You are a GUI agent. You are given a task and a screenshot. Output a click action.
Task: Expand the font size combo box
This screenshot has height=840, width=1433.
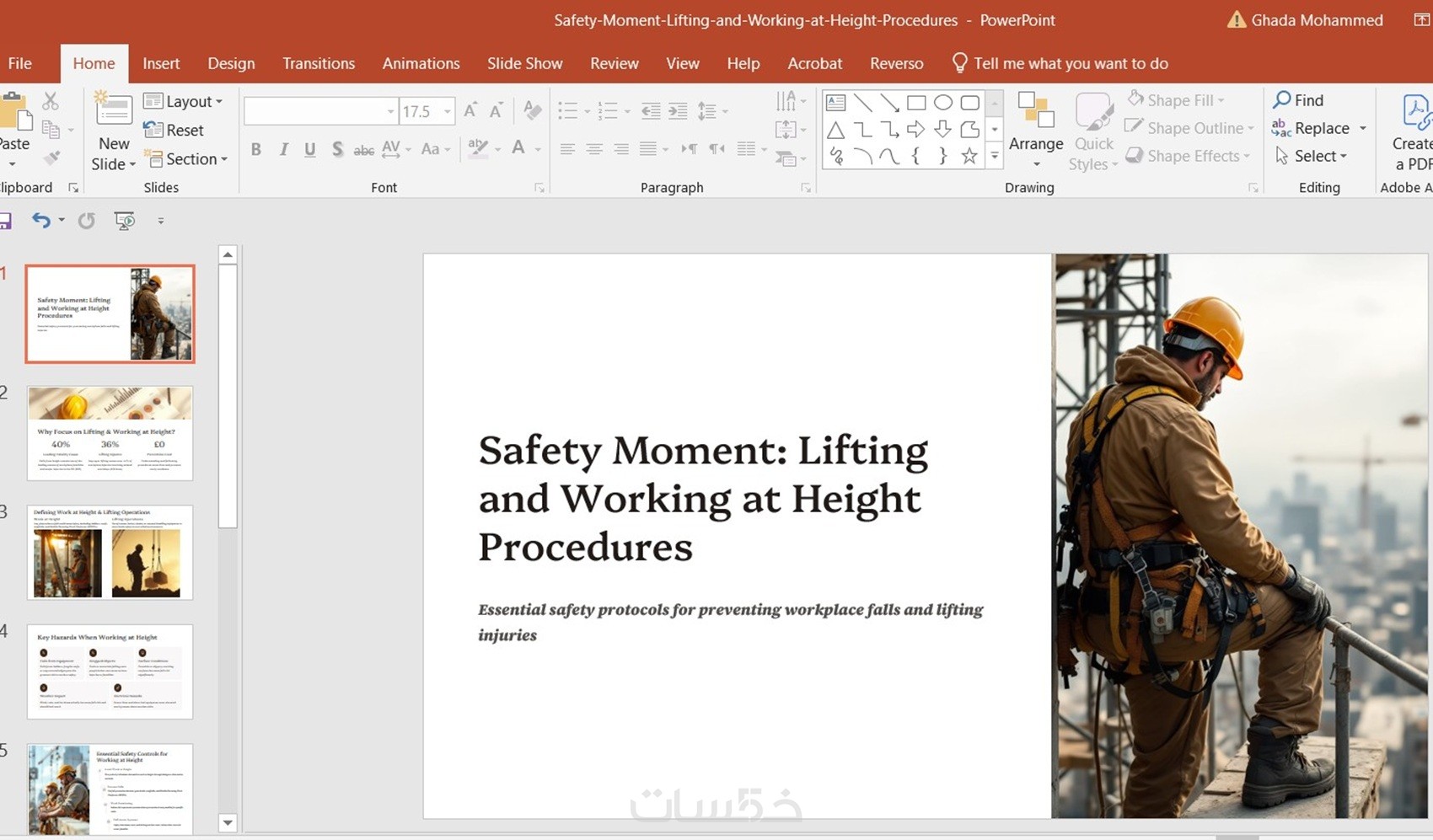448,111
